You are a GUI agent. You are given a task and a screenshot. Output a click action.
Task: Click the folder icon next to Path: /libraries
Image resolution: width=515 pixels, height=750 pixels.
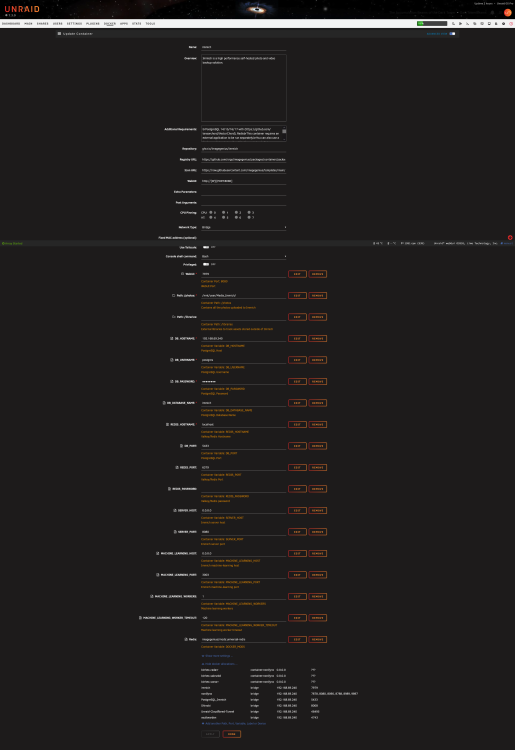pyautogui.click(x=174, y=317)
